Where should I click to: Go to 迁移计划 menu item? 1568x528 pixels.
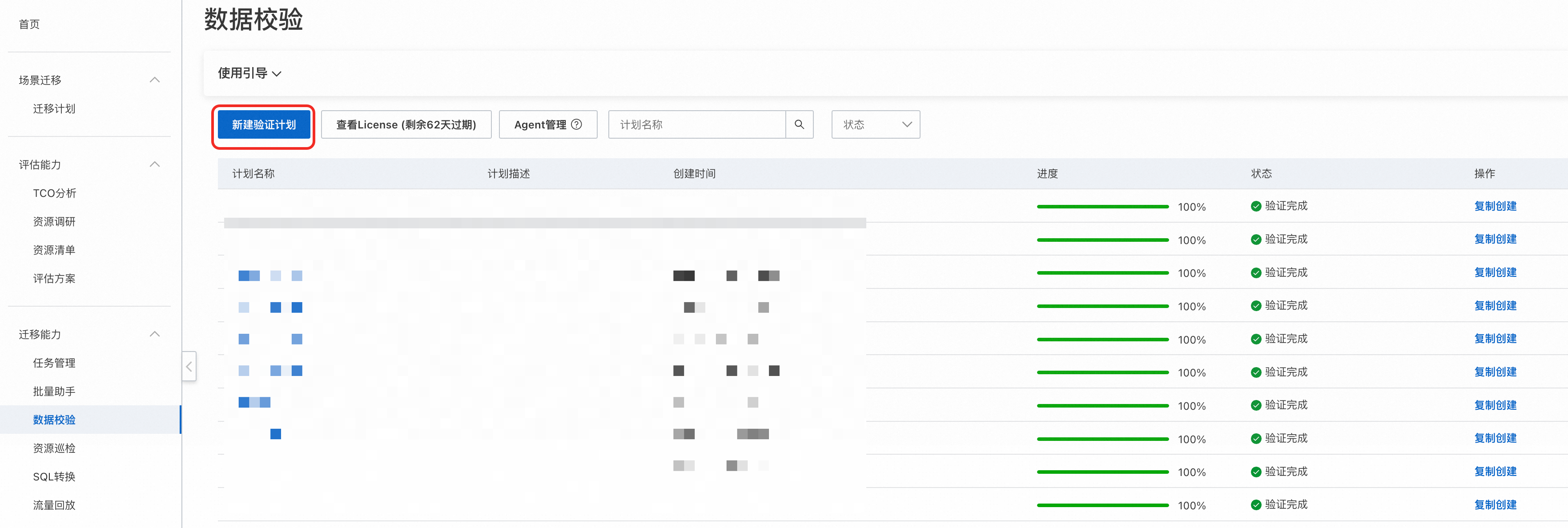coord(54,108)
